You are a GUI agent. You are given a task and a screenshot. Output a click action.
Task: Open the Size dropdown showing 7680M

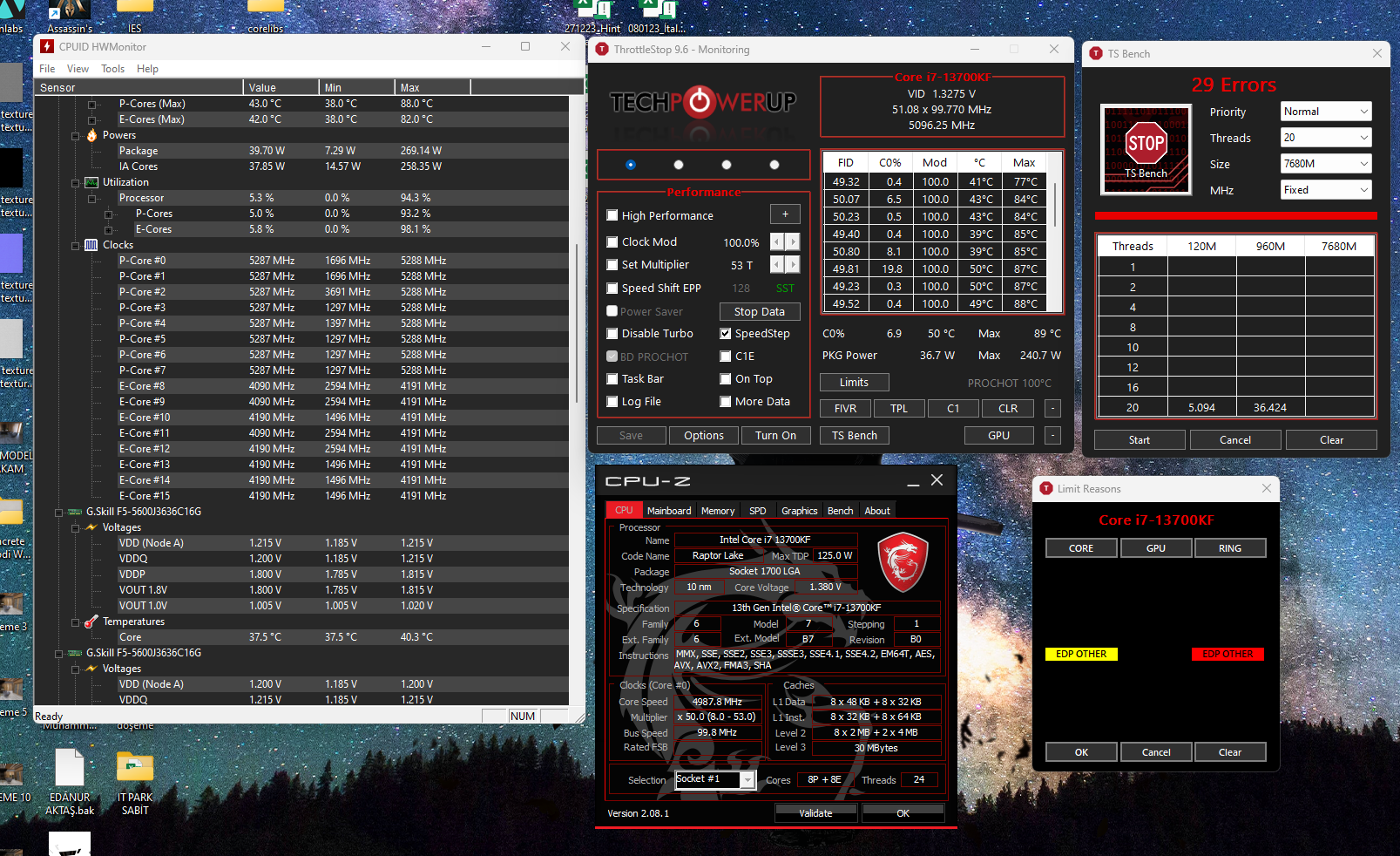tap(1326, 164)
